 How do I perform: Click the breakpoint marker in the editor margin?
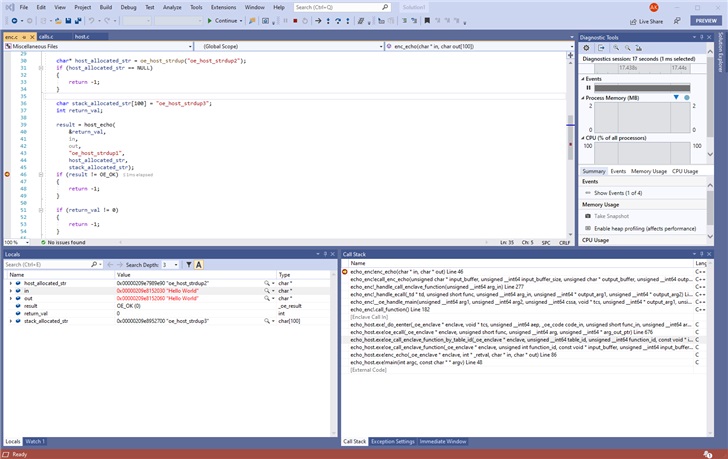[x=8, y=174]
